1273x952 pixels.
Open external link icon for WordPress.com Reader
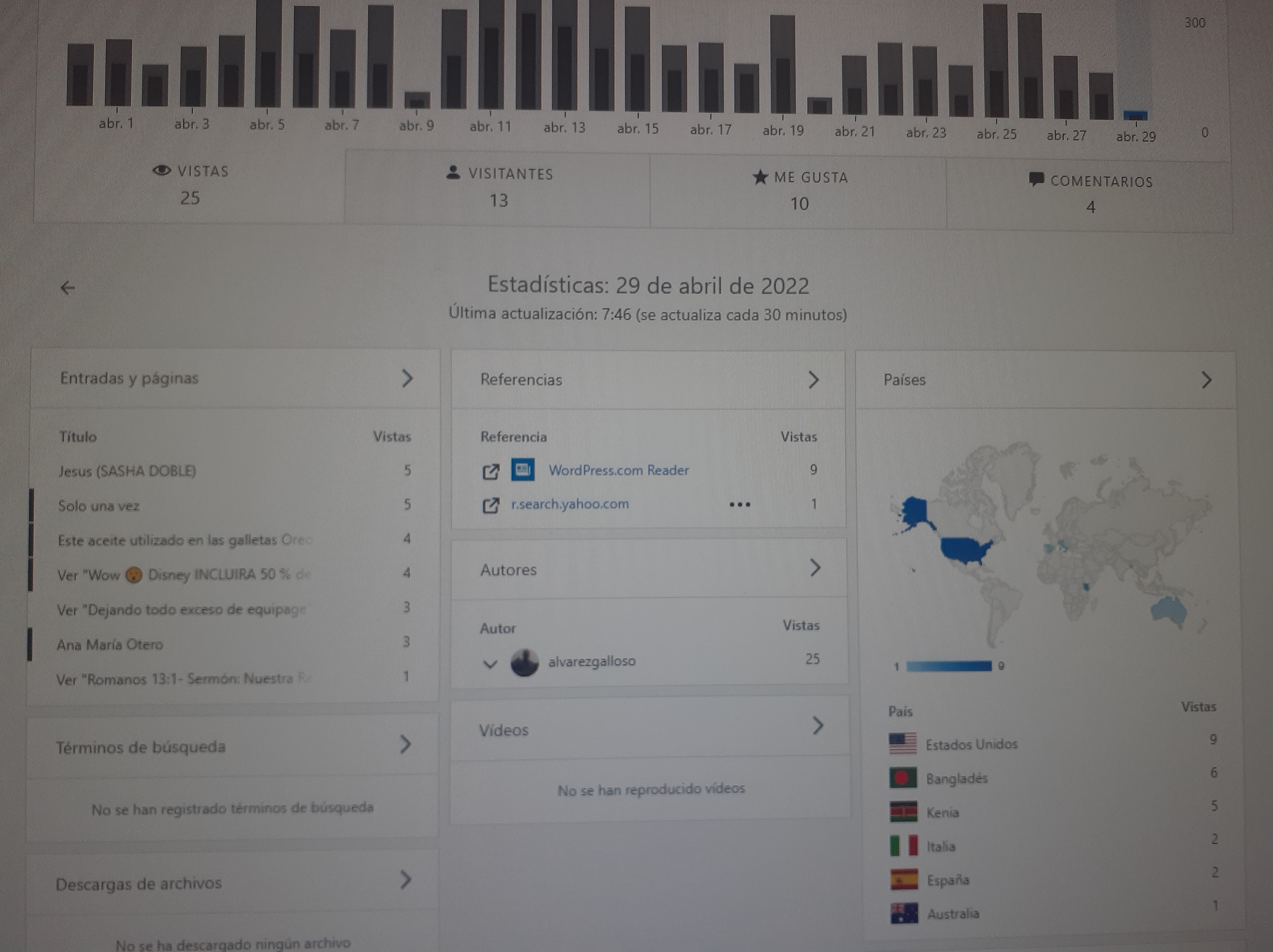click(490, 472)
